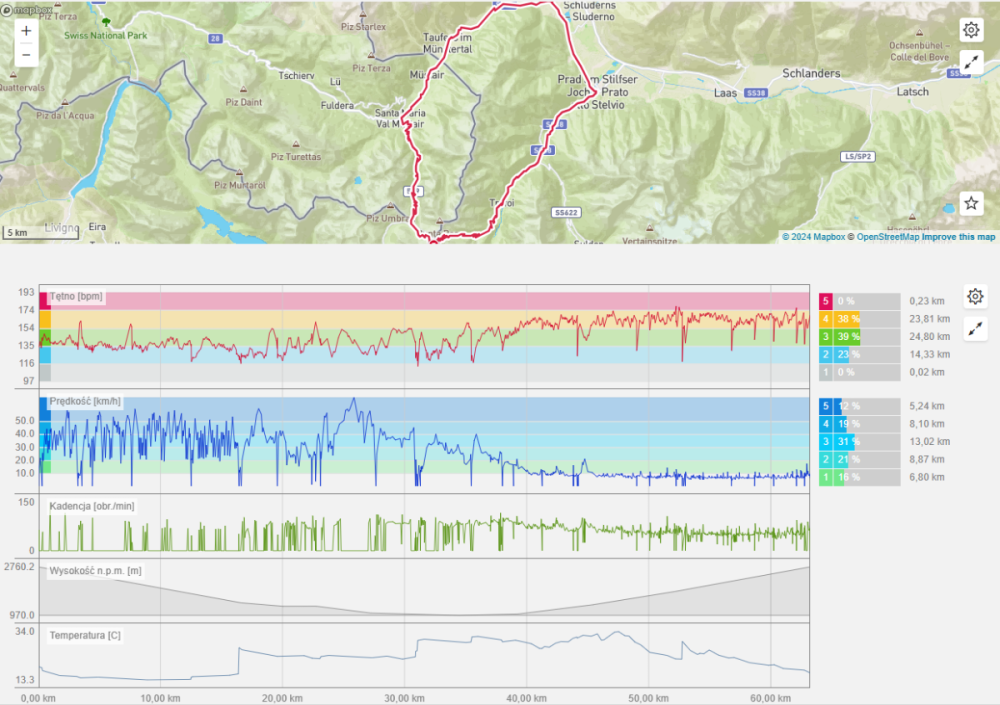Click the Kadencja [obr./min] chart label

[x=92, y=506]
